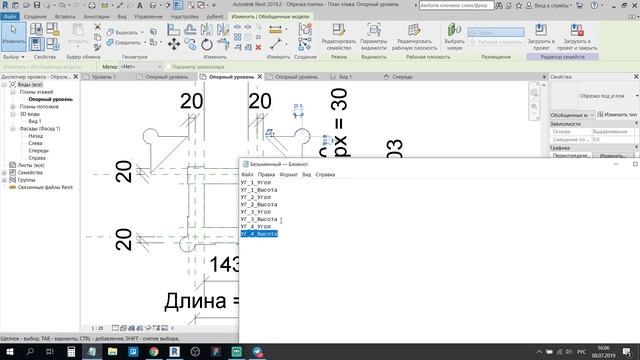
Task: Select the Изменить (Modify) arrow tool
Action: tap(13, 37)
